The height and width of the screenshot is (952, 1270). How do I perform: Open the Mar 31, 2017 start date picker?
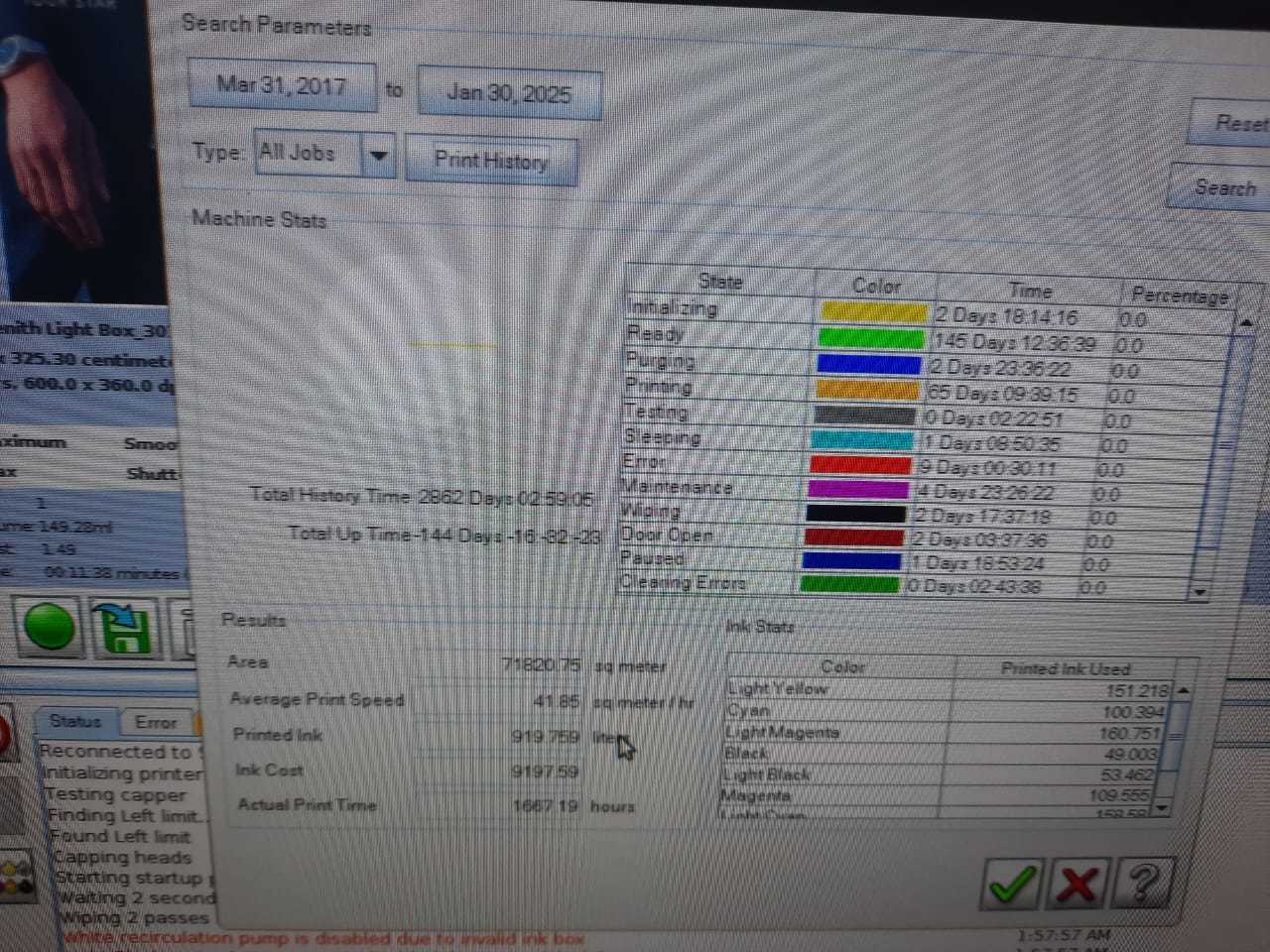[x=282, y=86]
